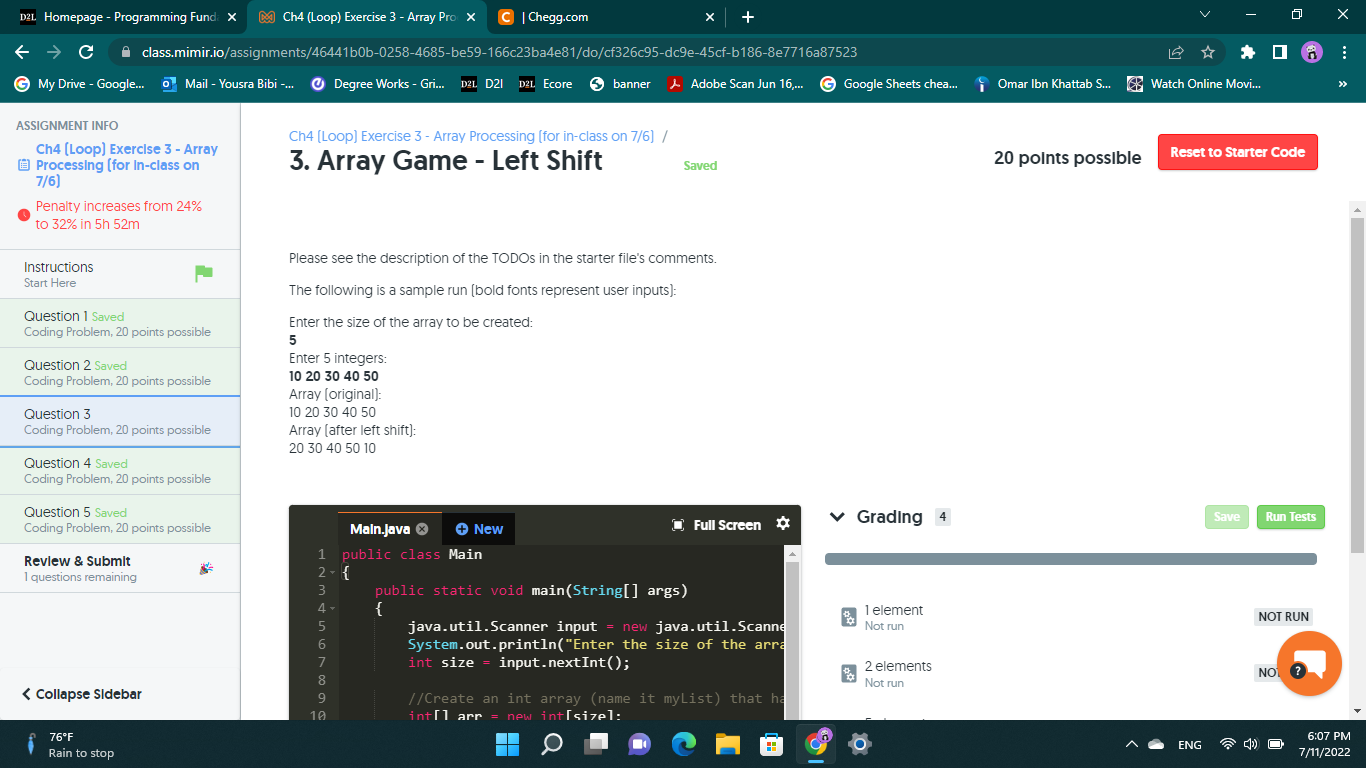Share this page icon in address bar
The image size is (1366, 768).
click(x=1176, y=52)
